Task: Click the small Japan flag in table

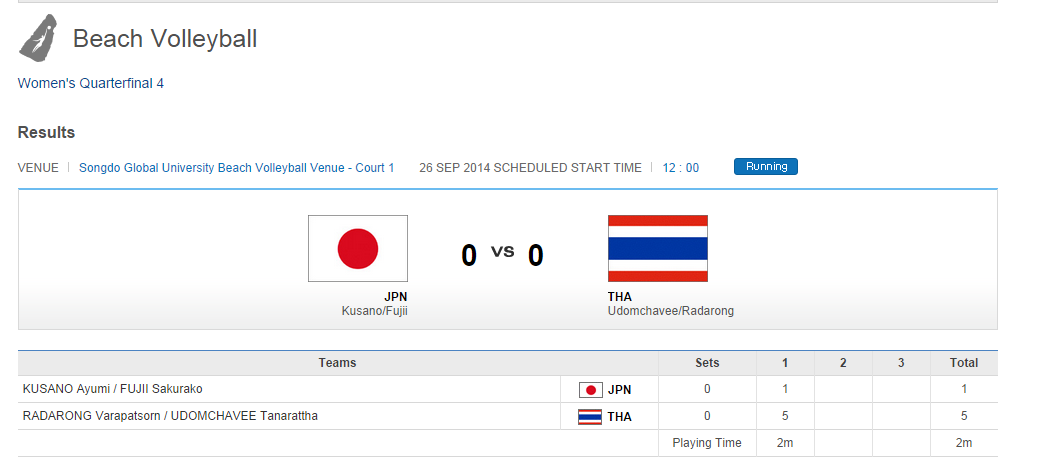Action: pyautogui.click(x=590, y=390)
